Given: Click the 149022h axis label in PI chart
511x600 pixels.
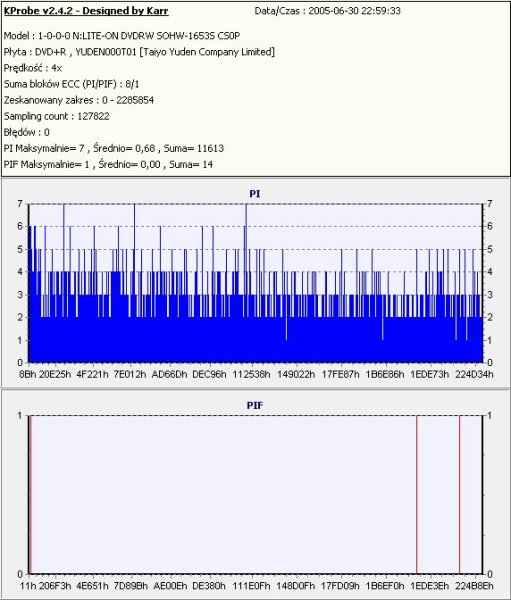Looking at the screenshot, I should (296, 374).
